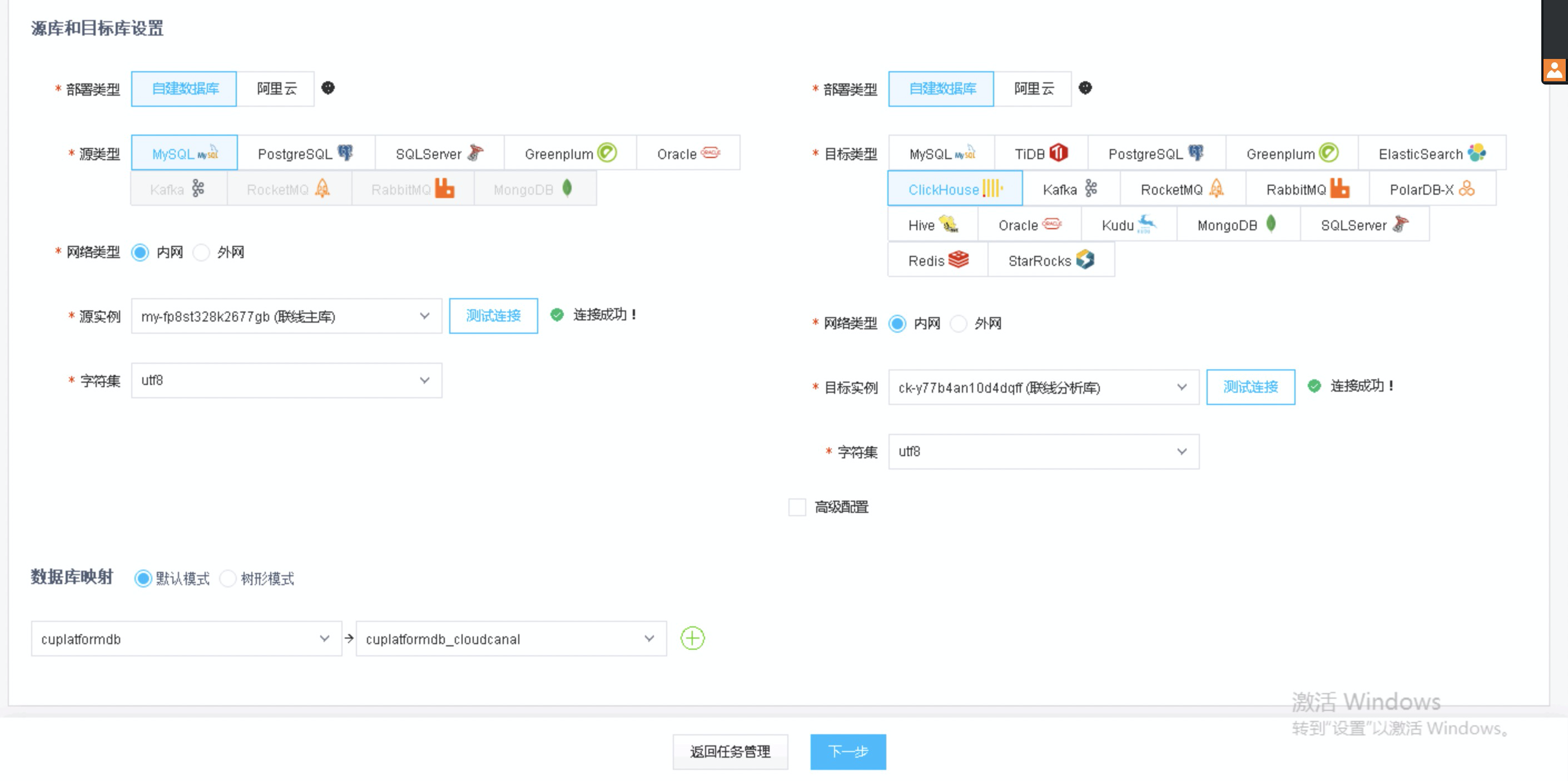Pick Redis as the target type
Image resolution: width=1568 pixels, height=781 pixels.
(x=937, y=260)
